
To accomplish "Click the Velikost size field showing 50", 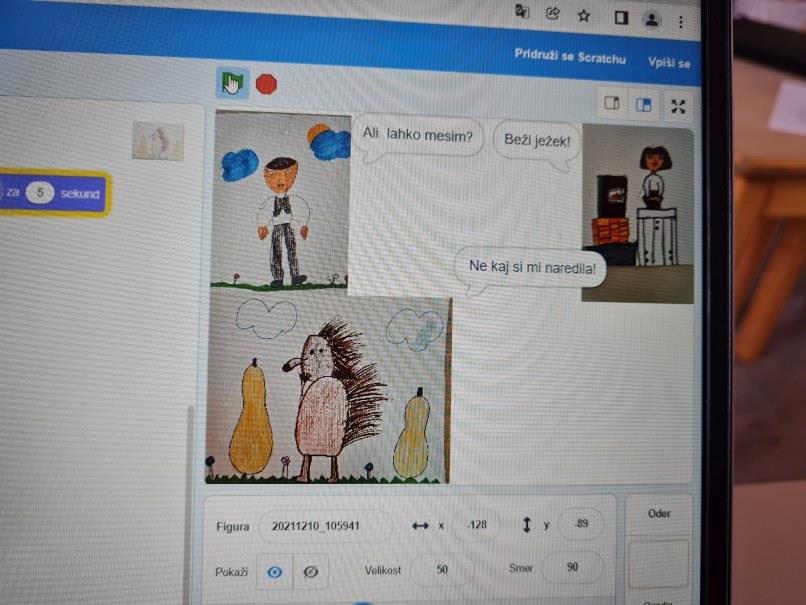I will [442, 570].
